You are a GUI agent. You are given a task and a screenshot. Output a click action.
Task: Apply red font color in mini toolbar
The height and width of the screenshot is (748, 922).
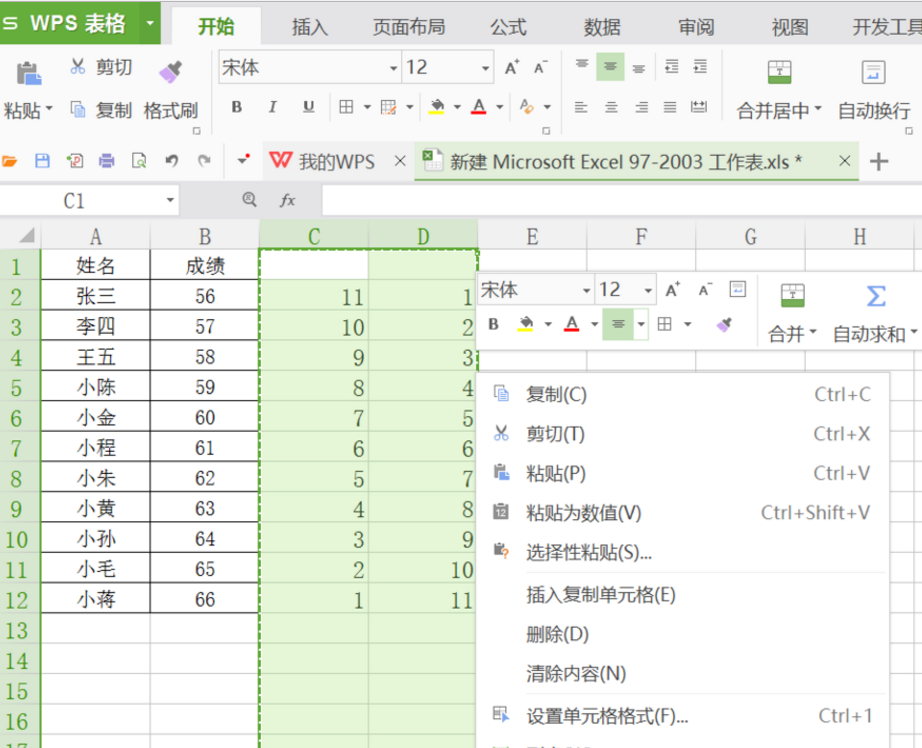coord(571,324)
